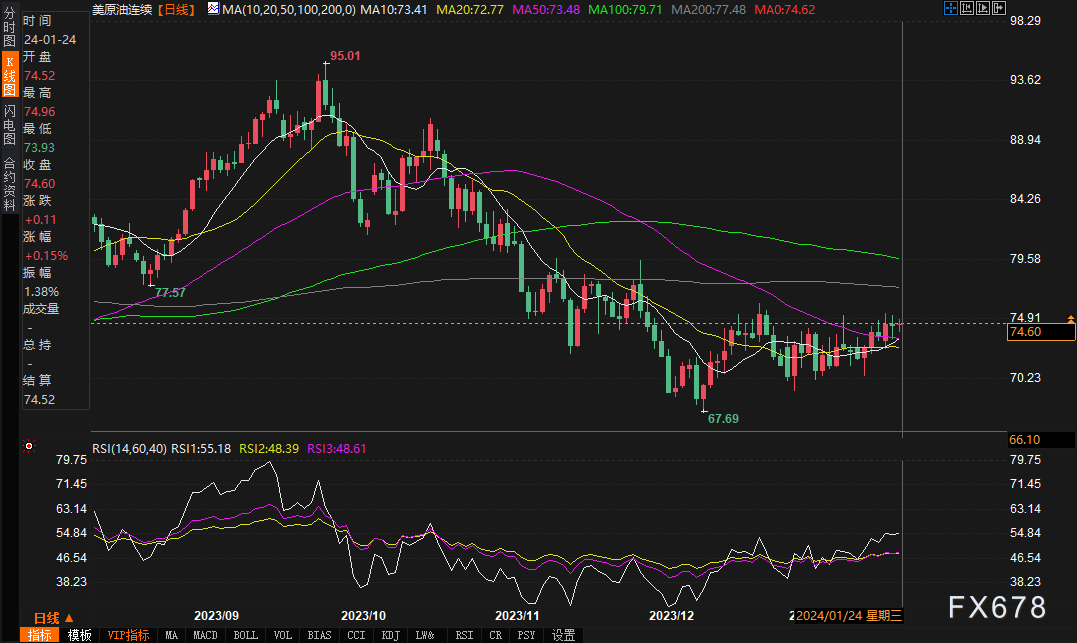Show the CCI indicator
Screen dimensions: 1077x643
(356, 635)
